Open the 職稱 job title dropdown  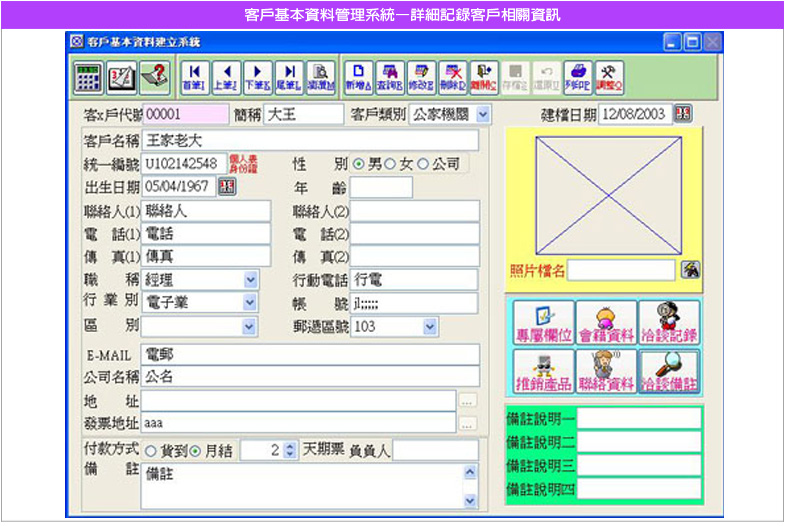click(249, 279)
